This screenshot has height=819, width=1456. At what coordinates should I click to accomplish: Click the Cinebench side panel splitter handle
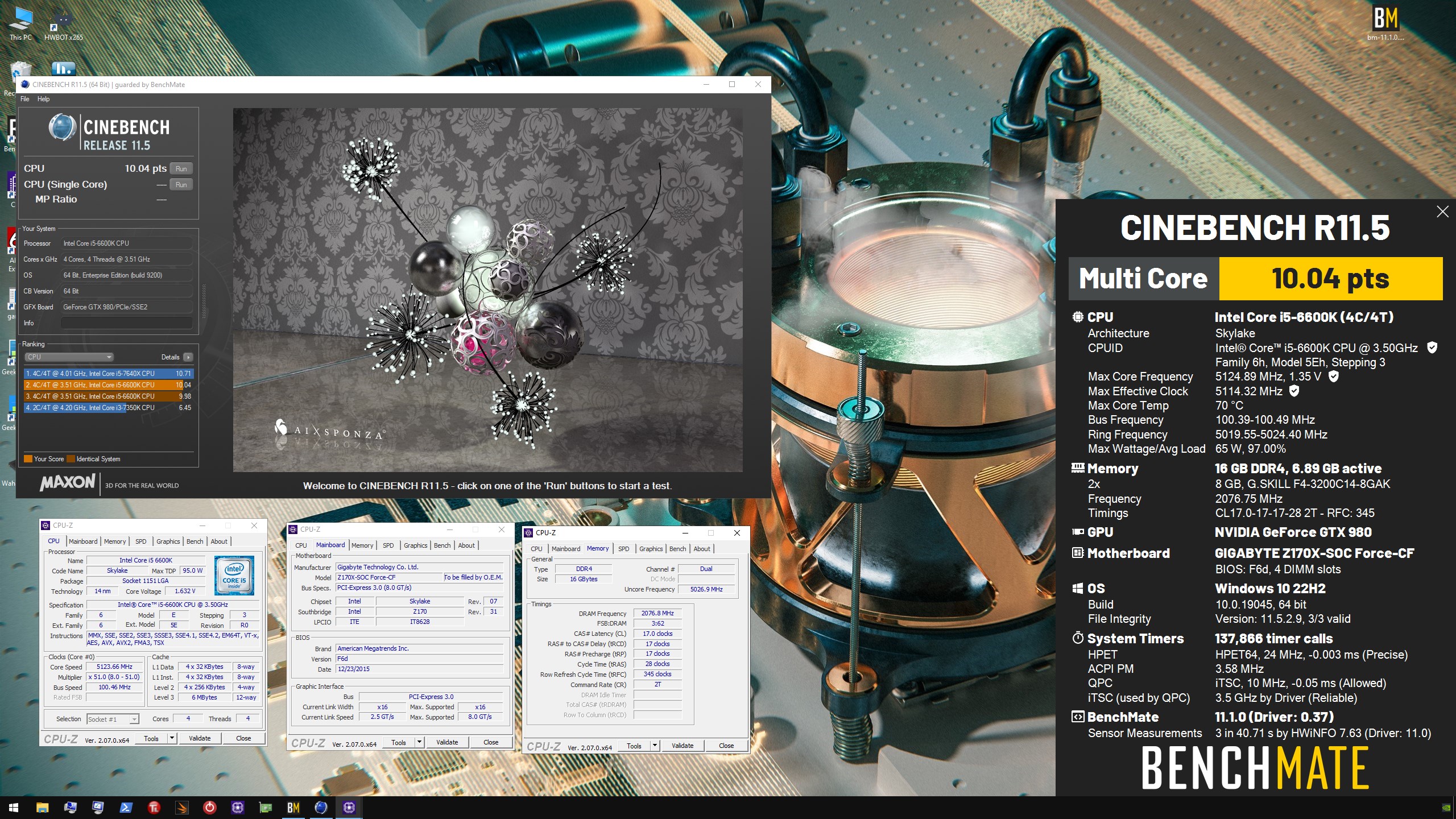pos(204,301)
